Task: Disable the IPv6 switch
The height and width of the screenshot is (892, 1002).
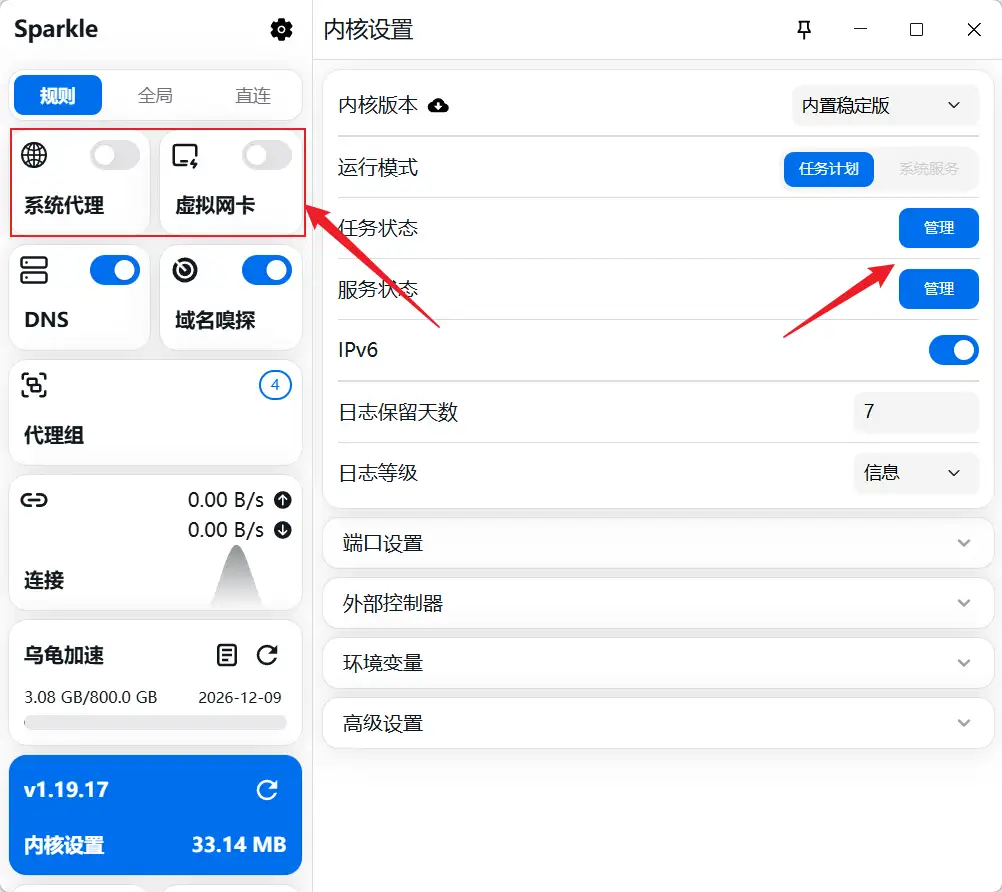Action: [953, 350]
